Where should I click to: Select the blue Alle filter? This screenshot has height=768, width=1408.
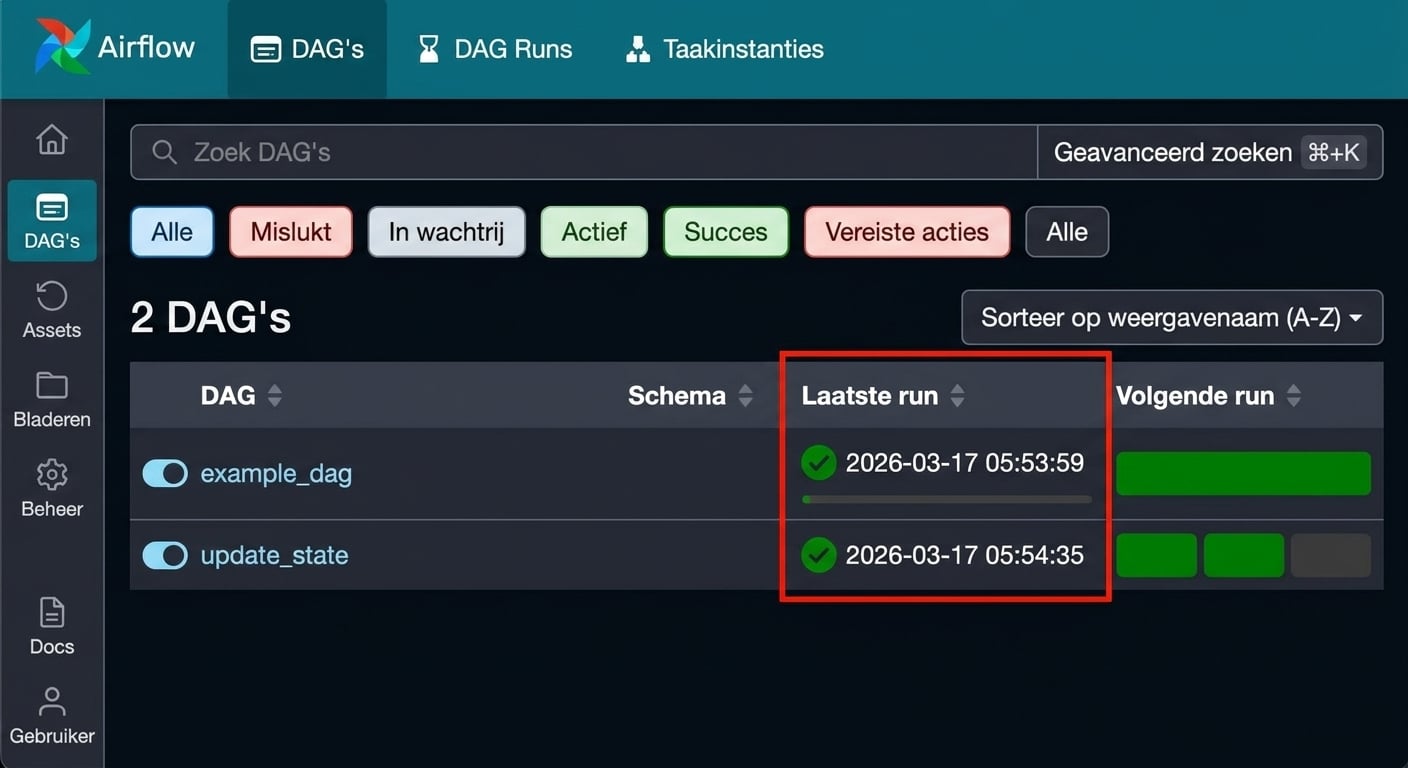tap(172, 232)
